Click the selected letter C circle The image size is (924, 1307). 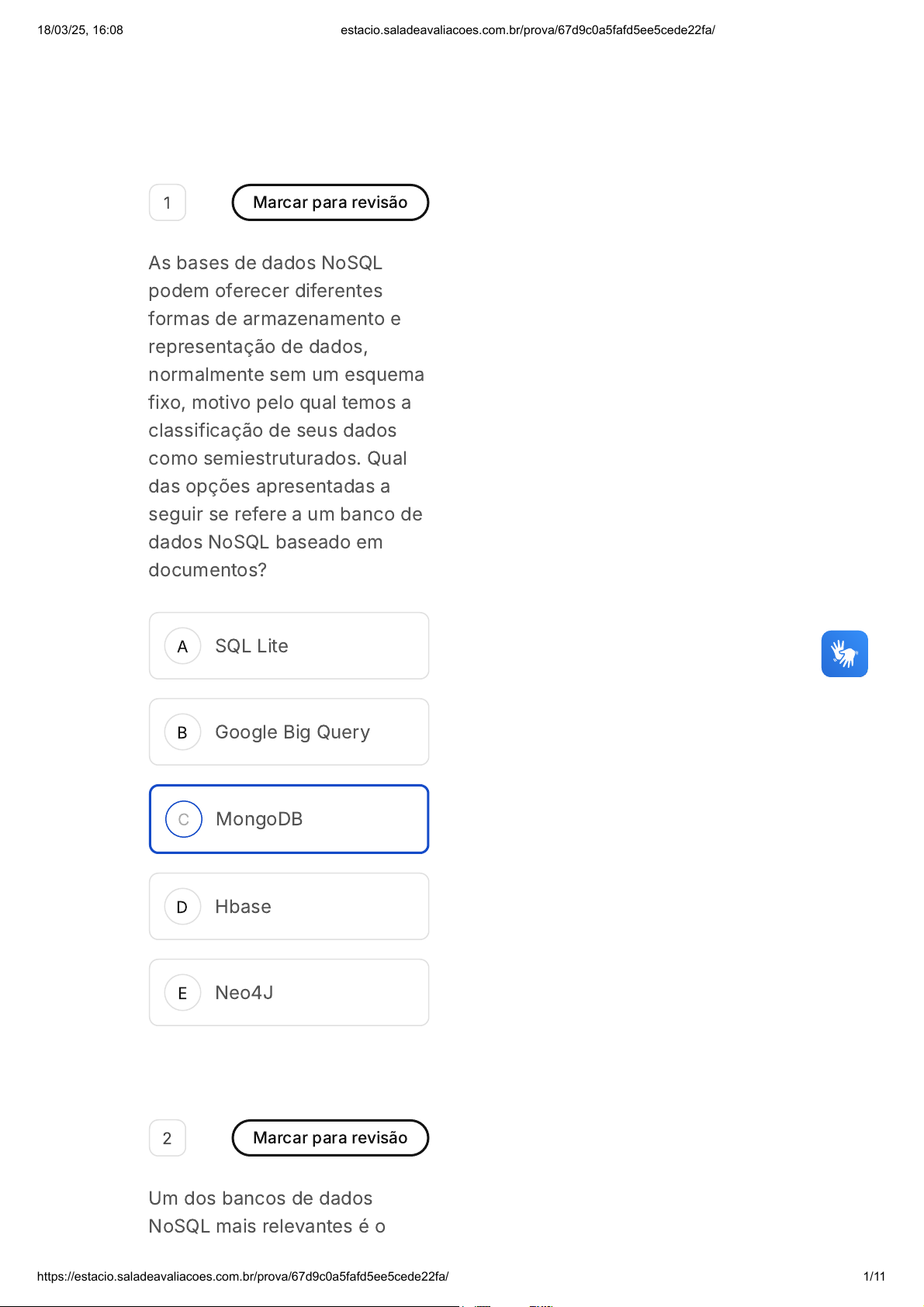coord(184,819)
